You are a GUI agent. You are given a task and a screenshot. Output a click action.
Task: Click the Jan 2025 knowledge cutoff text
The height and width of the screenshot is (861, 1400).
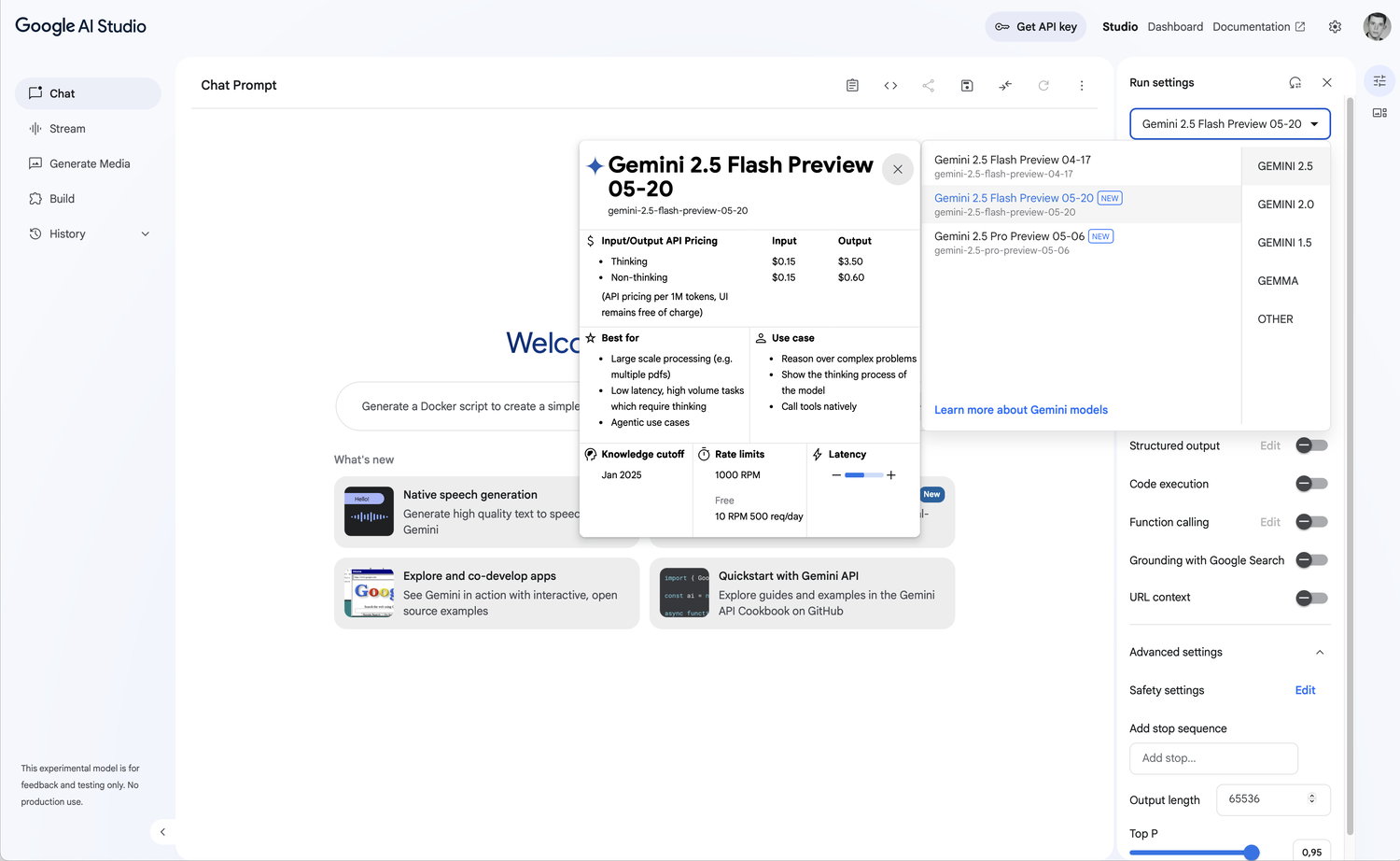(622, 475)
